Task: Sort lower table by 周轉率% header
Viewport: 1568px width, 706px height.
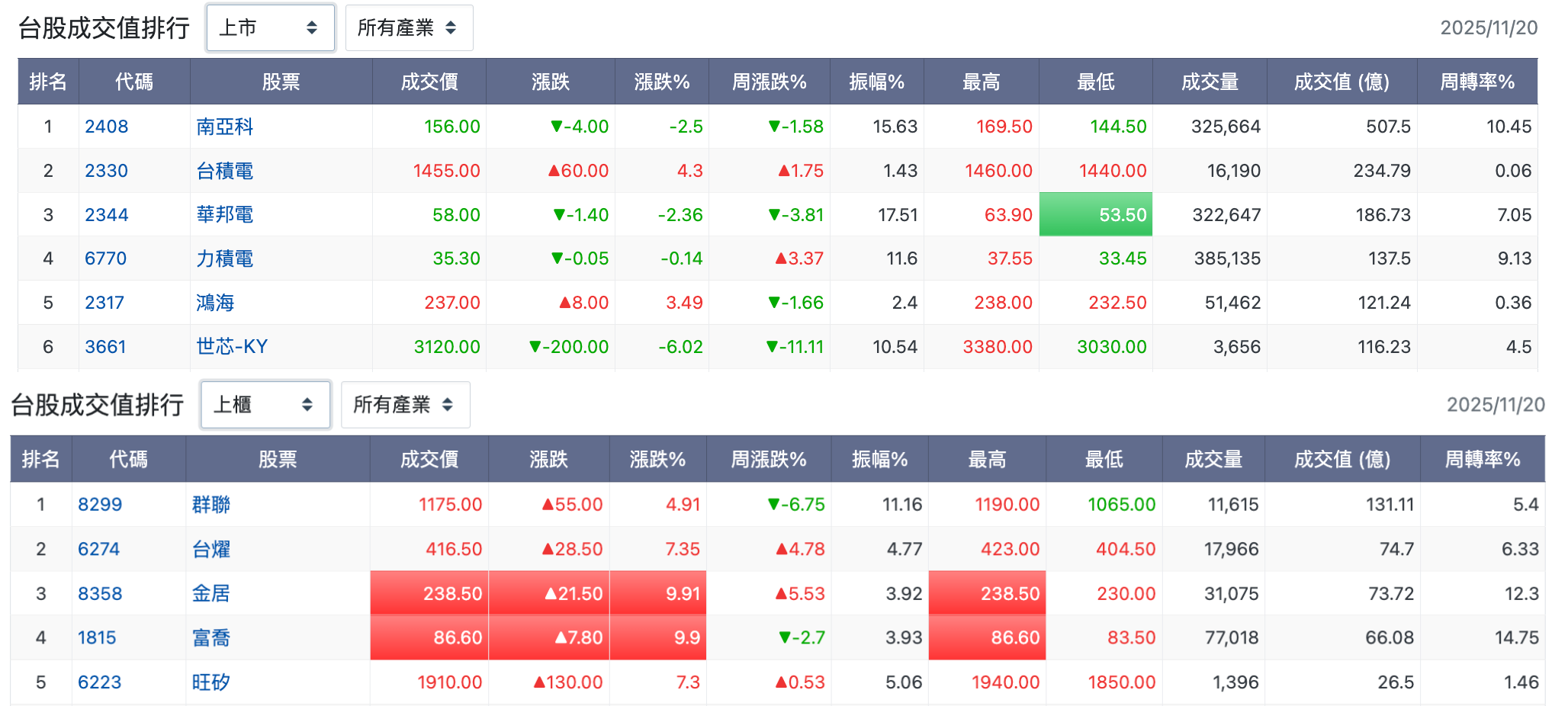Action: [1483, 459]
